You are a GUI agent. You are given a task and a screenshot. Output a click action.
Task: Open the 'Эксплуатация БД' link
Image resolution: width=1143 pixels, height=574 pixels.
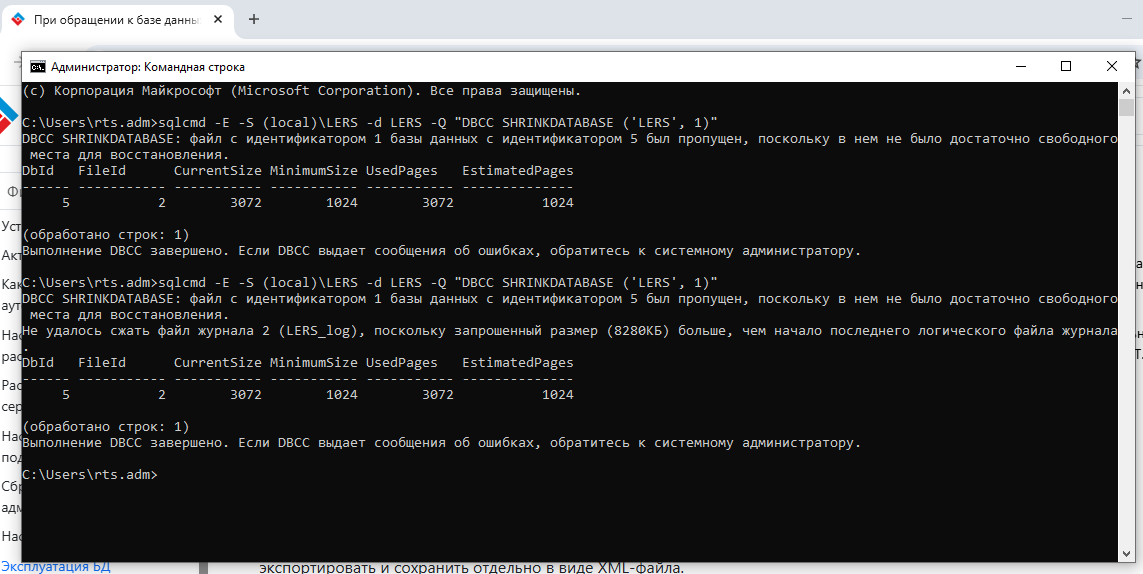click(55, 566)
